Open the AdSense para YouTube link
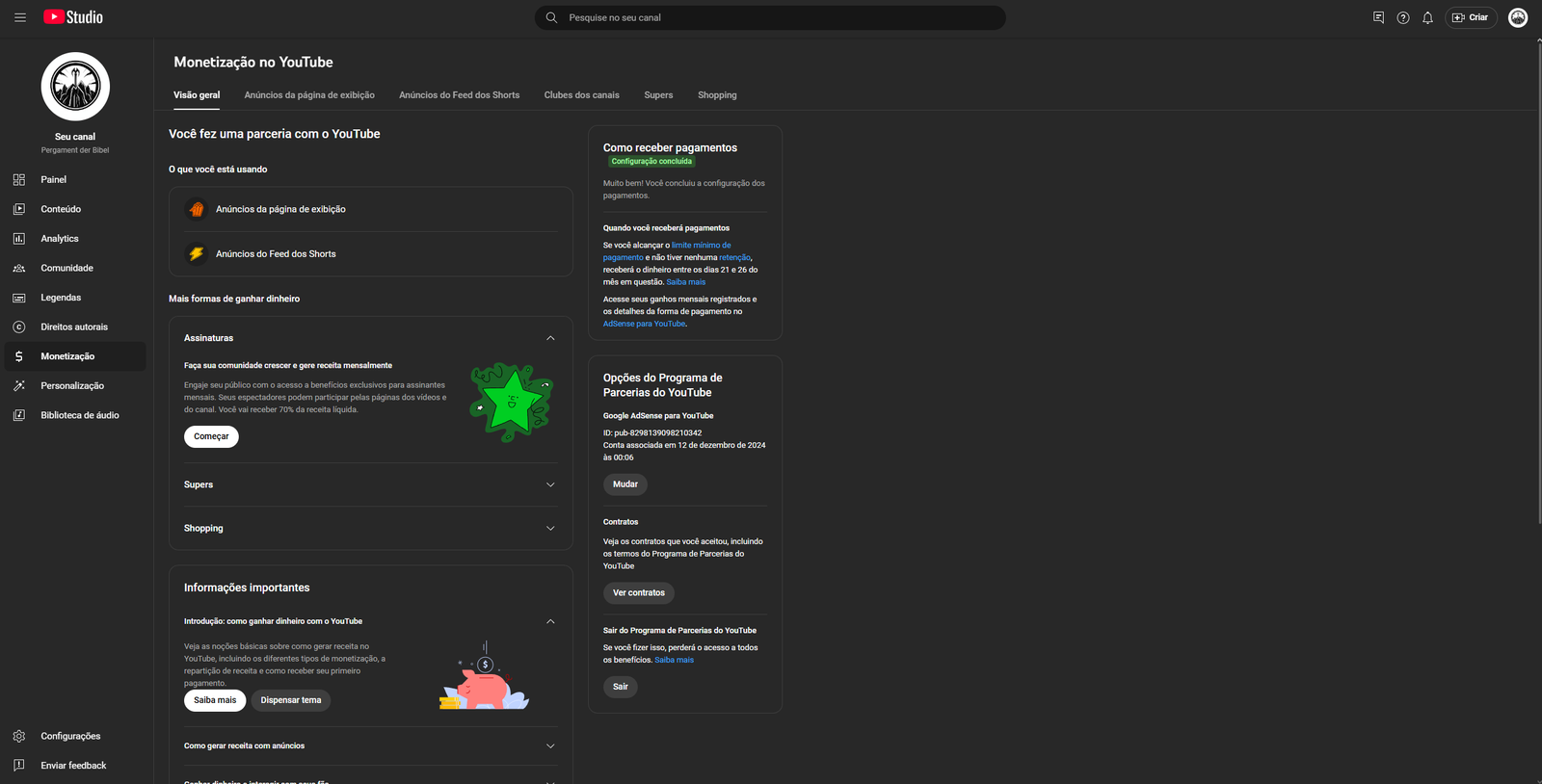 point(645,324)
